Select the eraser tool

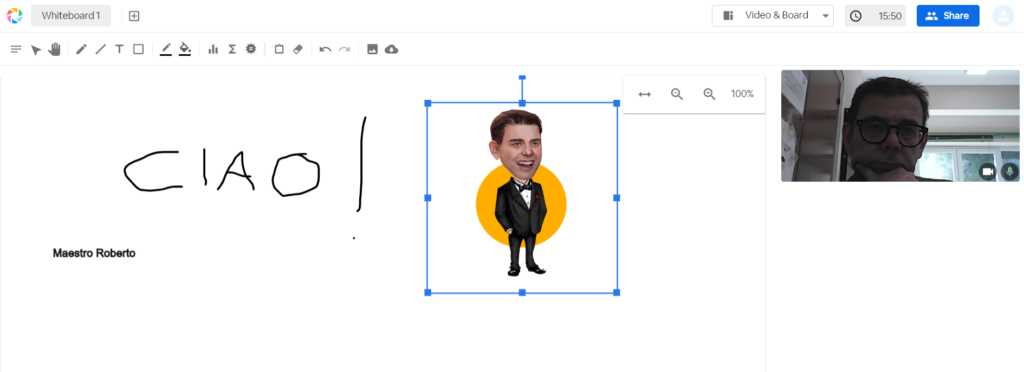point(298,49)
